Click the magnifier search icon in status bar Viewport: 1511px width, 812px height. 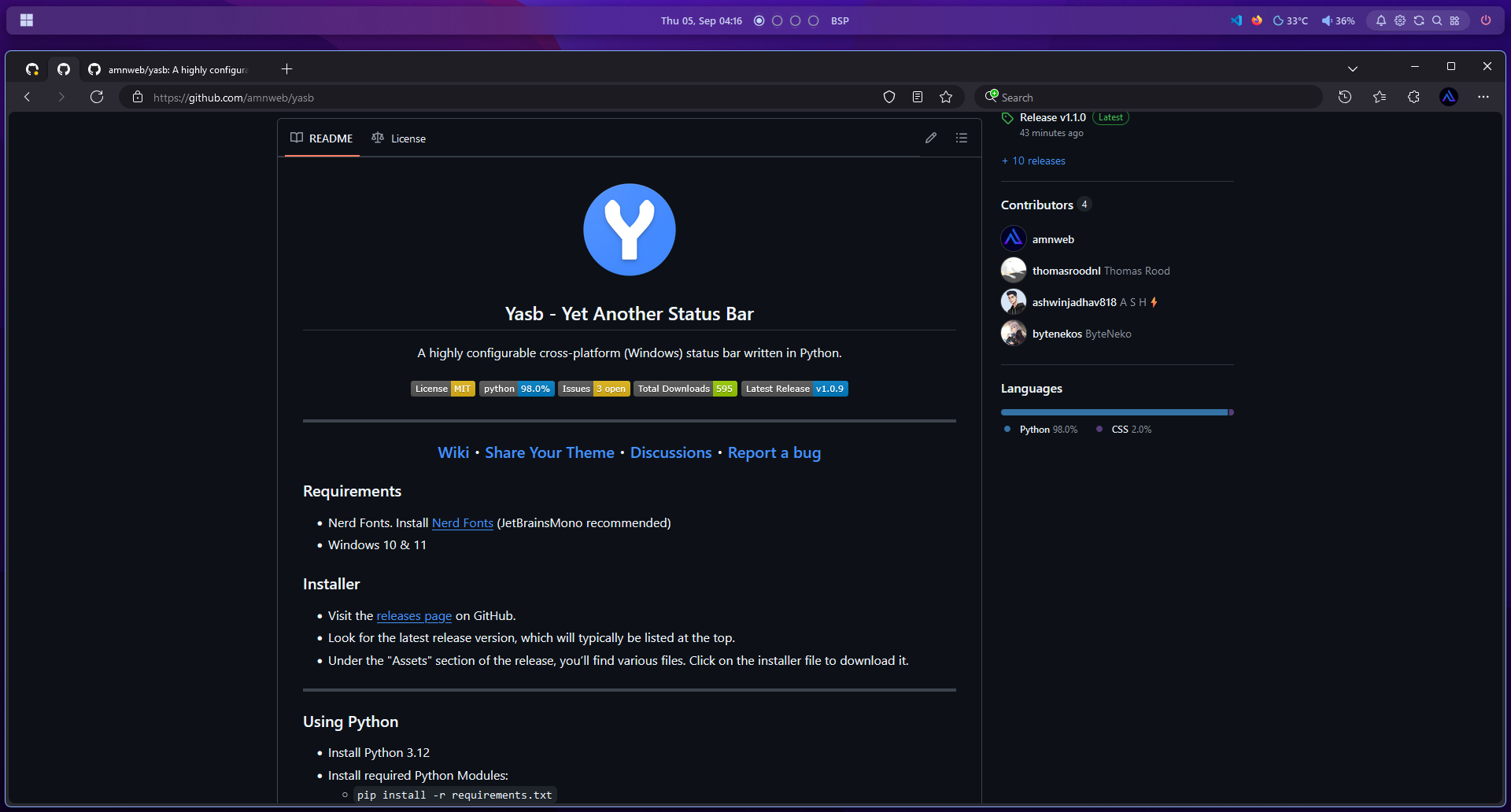[x=1437, y=20]
